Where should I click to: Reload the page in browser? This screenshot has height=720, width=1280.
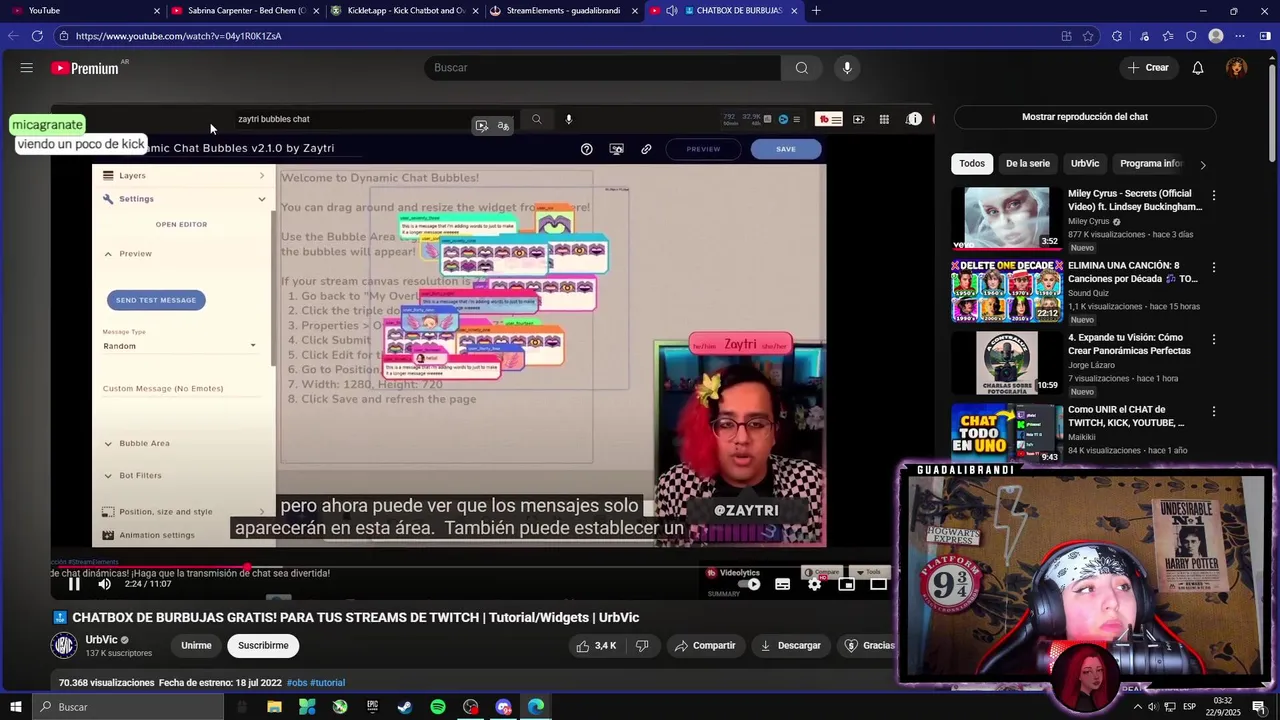37,36
